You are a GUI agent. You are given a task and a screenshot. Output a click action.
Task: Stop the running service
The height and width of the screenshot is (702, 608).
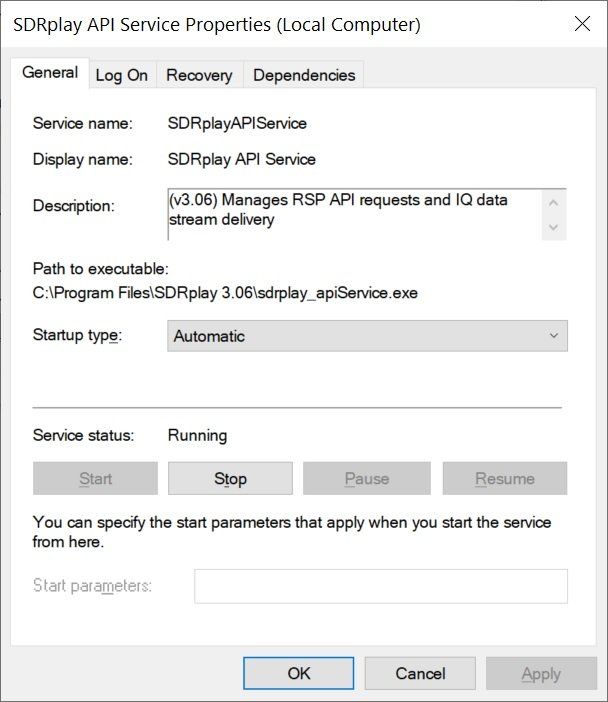(x=230, y=479)
